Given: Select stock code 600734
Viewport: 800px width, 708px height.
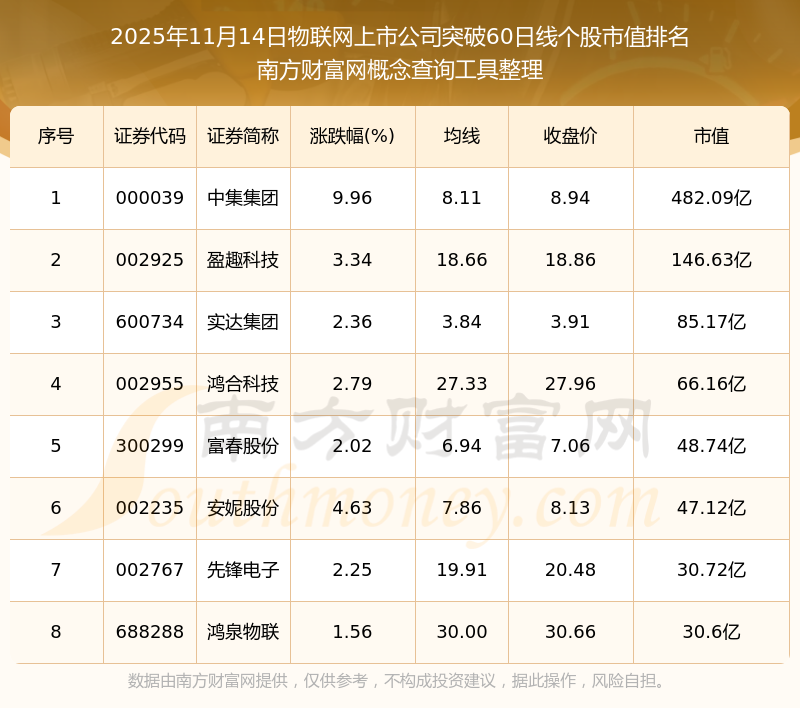Looking at the screenshot, I should coord(149,322).
